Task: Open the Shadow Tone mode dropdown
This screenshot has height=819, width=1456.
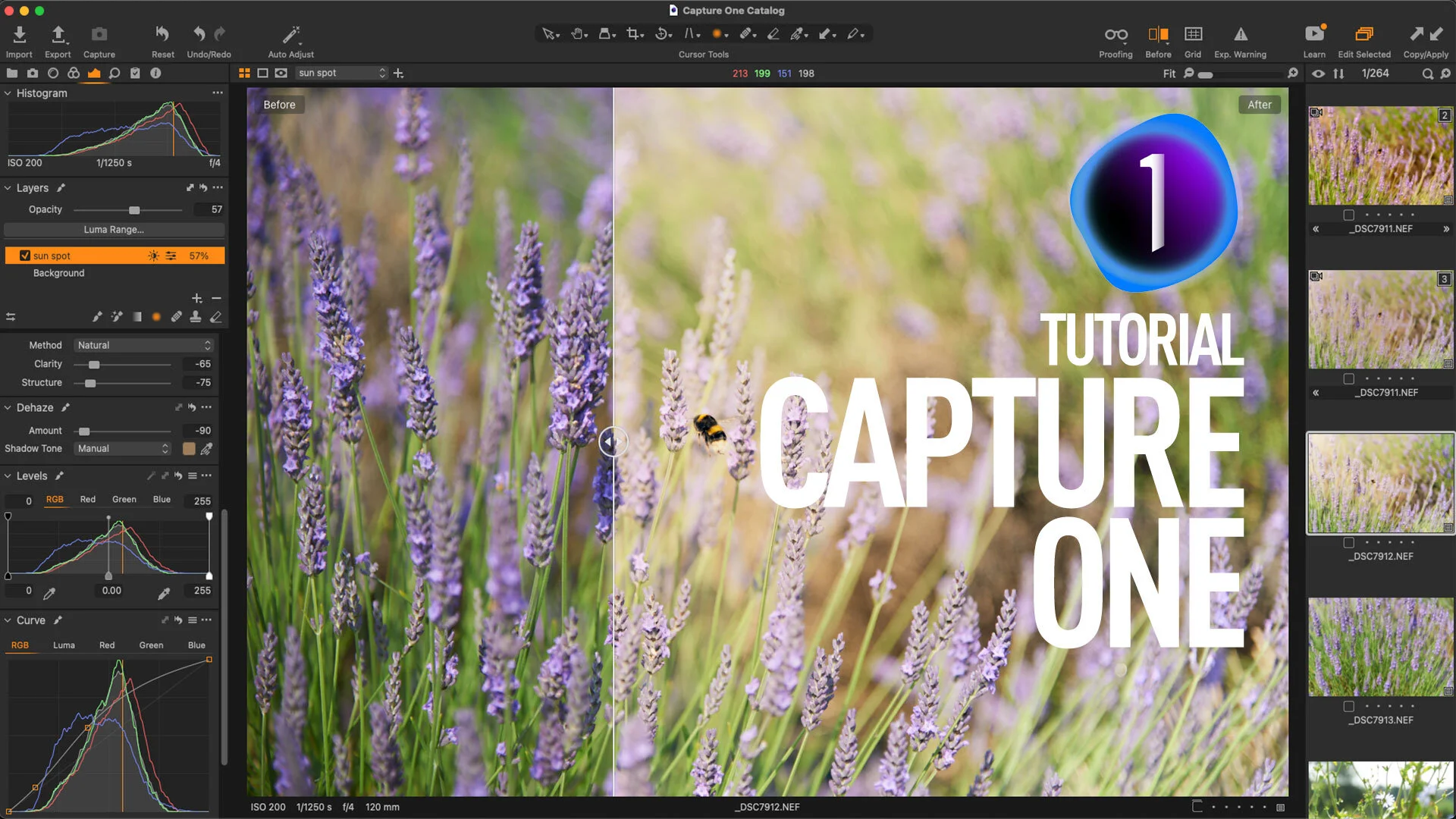Action: pyautogui.click(x=121, y=448)
